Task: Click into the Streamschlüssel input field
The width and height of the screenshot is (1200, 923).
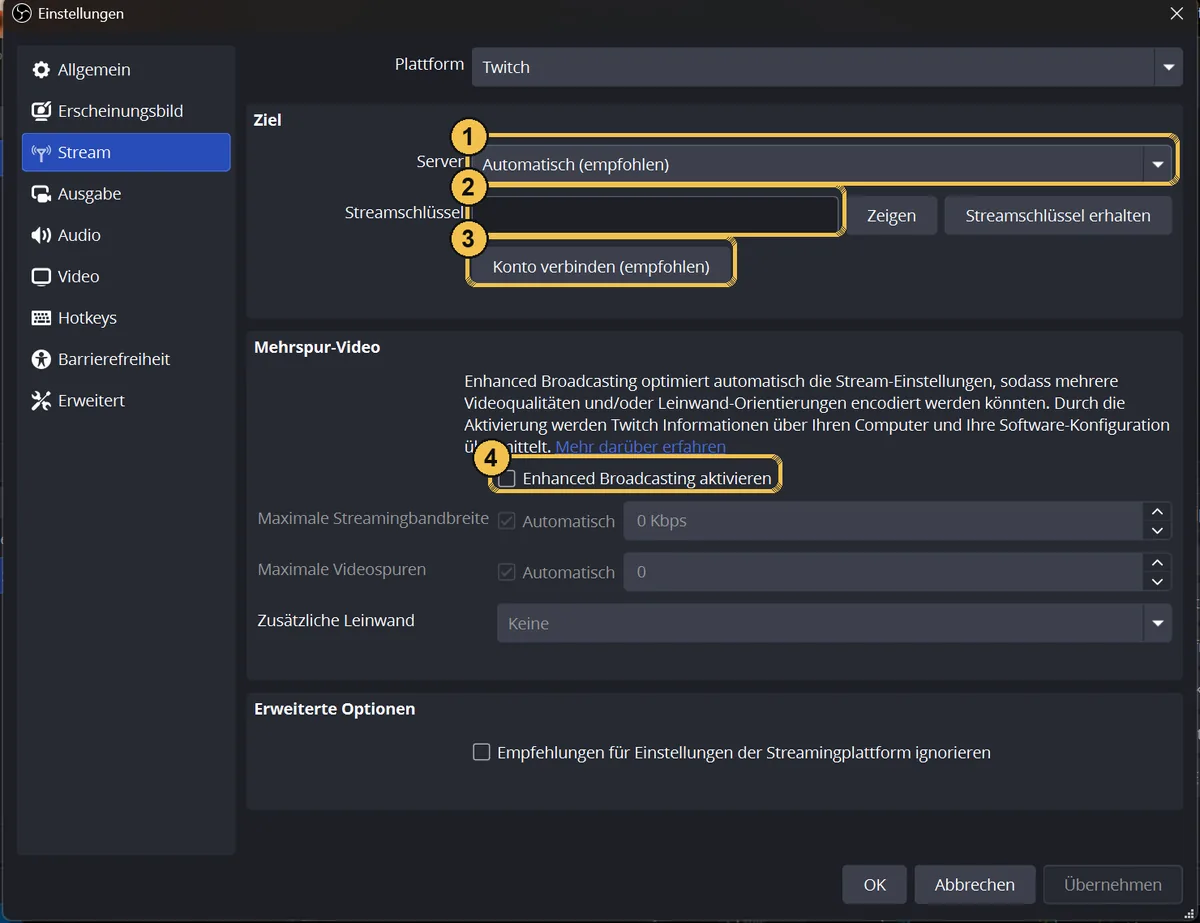Action: tap(655, 215)
